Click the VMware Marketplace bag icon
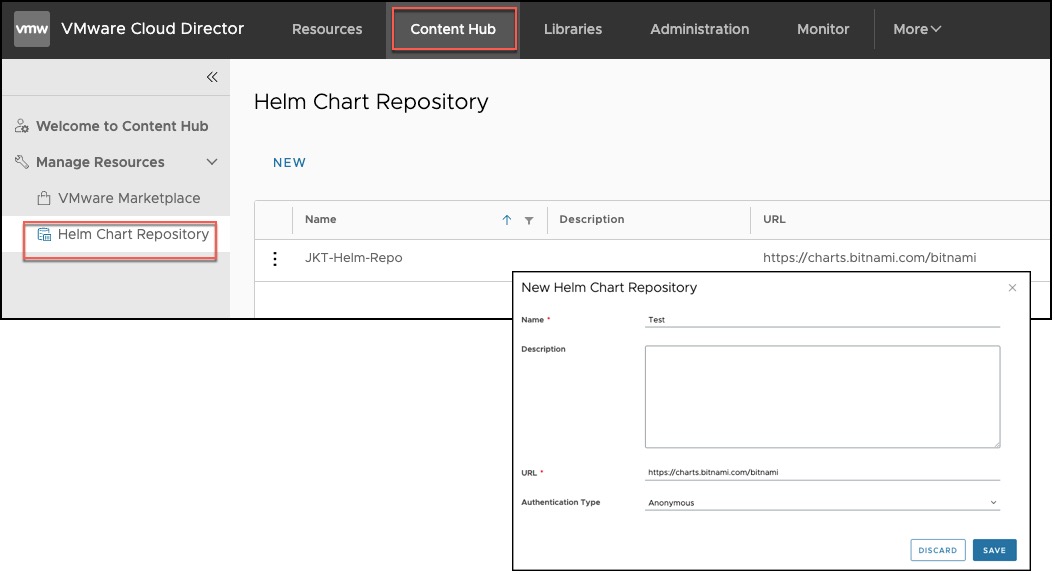 click(x=44, y=198)
